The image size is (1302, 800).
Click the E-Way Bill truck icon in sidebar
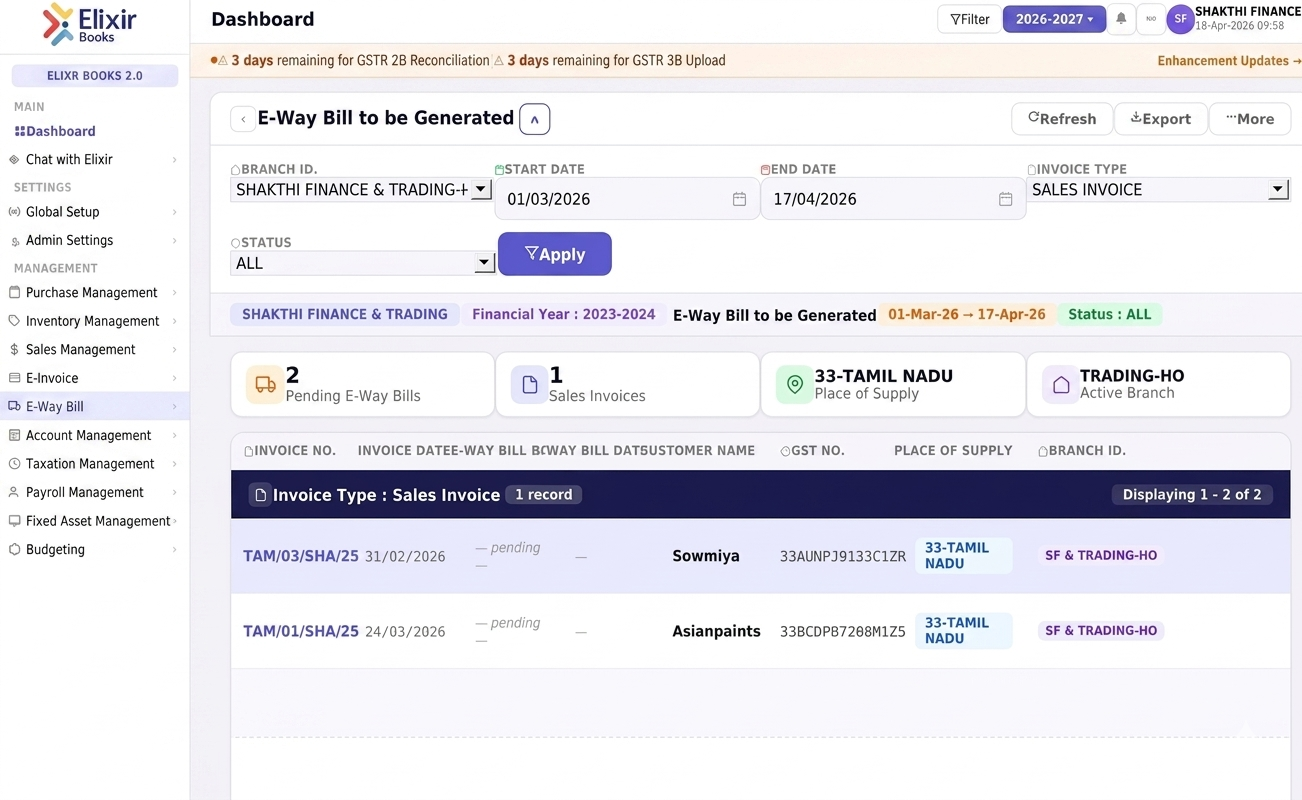[15, 406]
